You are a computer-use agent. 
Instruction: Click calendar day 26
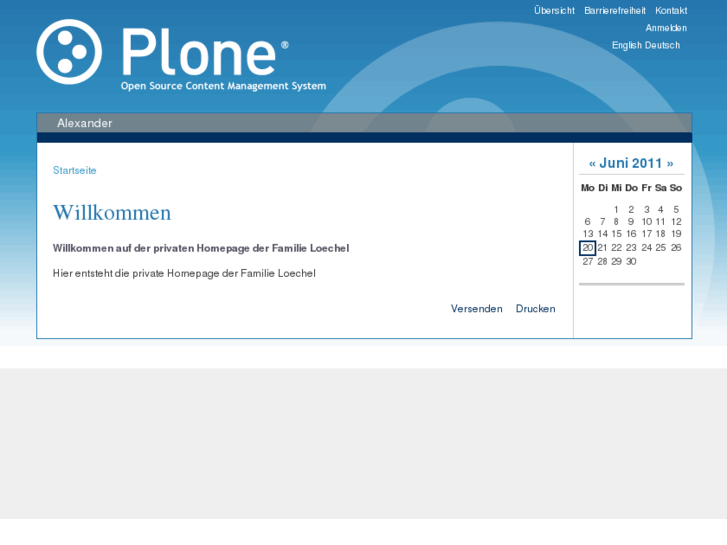676,248
